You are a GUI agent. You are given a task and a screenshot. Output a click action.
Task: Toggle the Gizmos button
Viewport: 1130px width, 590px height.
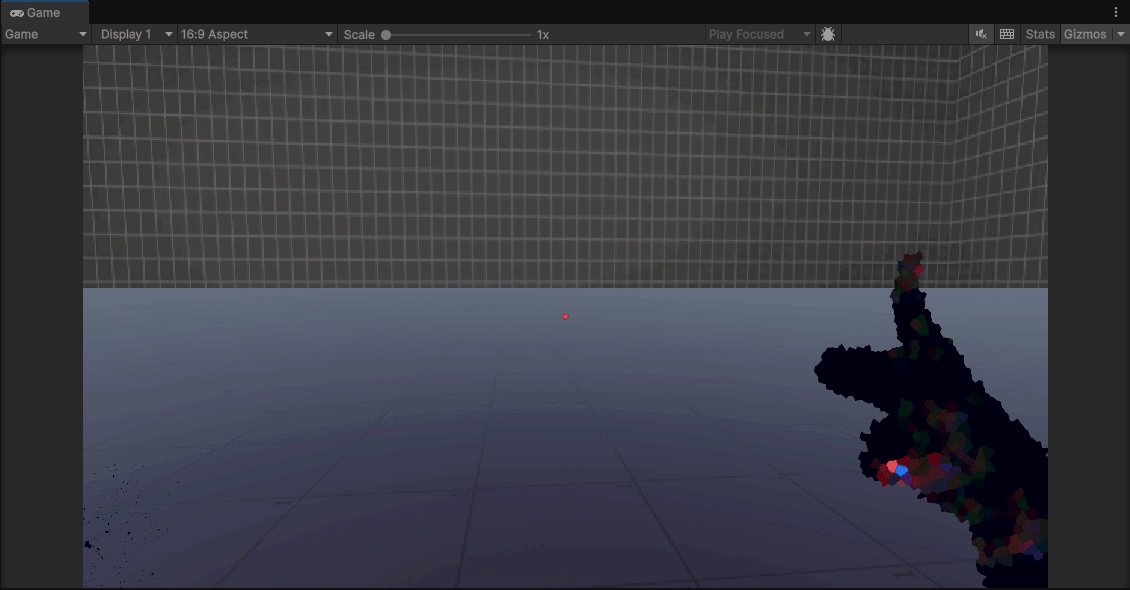[x=1085, y=34]
